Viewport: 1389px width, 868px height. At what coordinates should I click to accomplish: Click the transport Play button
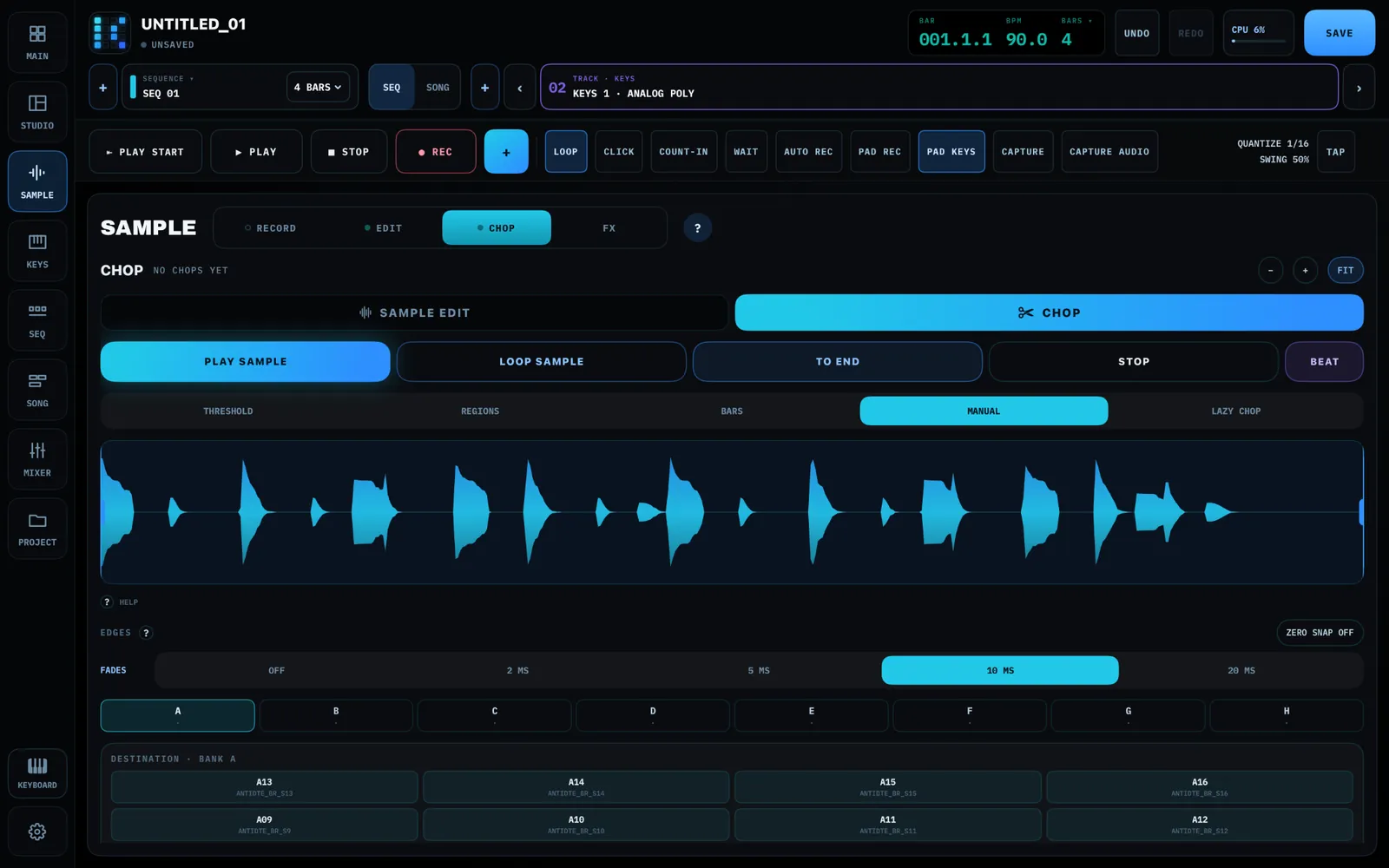[256, 152]
